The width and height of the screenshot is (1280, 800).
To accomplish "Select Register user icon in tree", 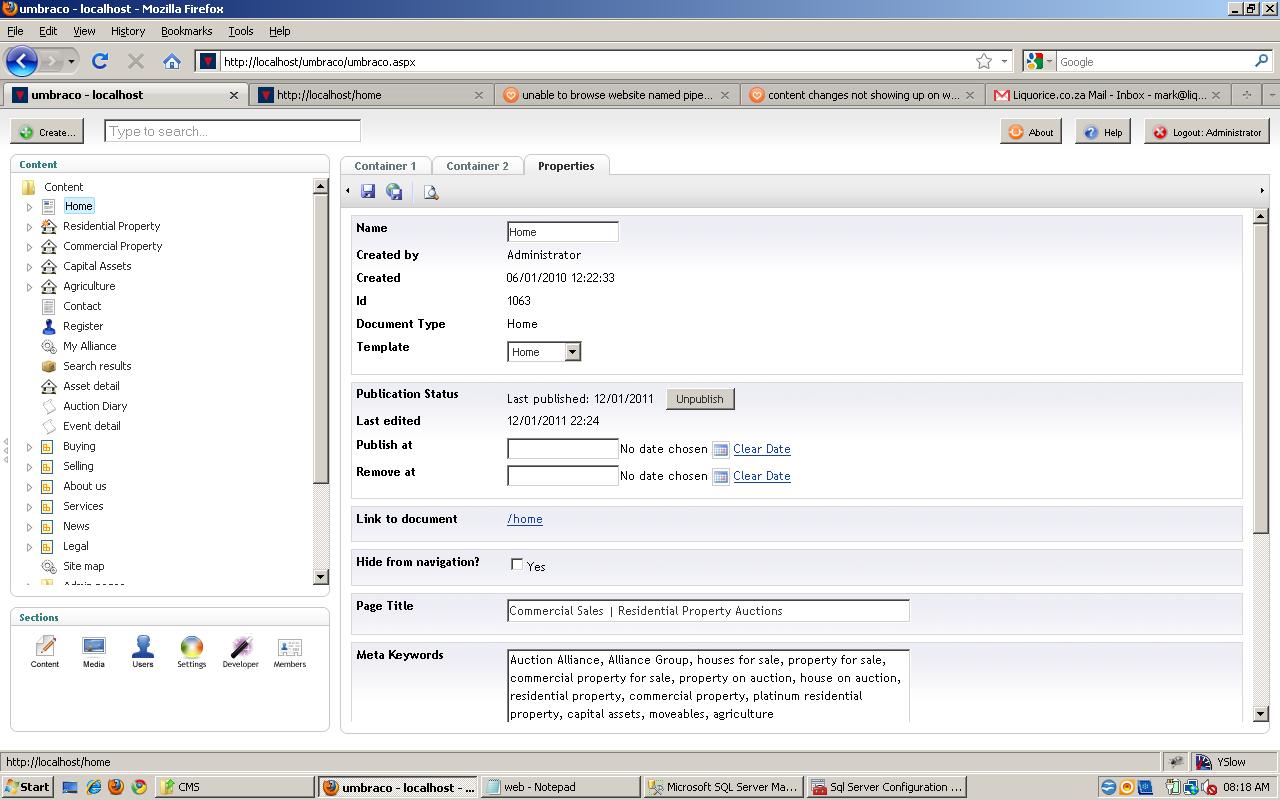I will pos(48,326).
